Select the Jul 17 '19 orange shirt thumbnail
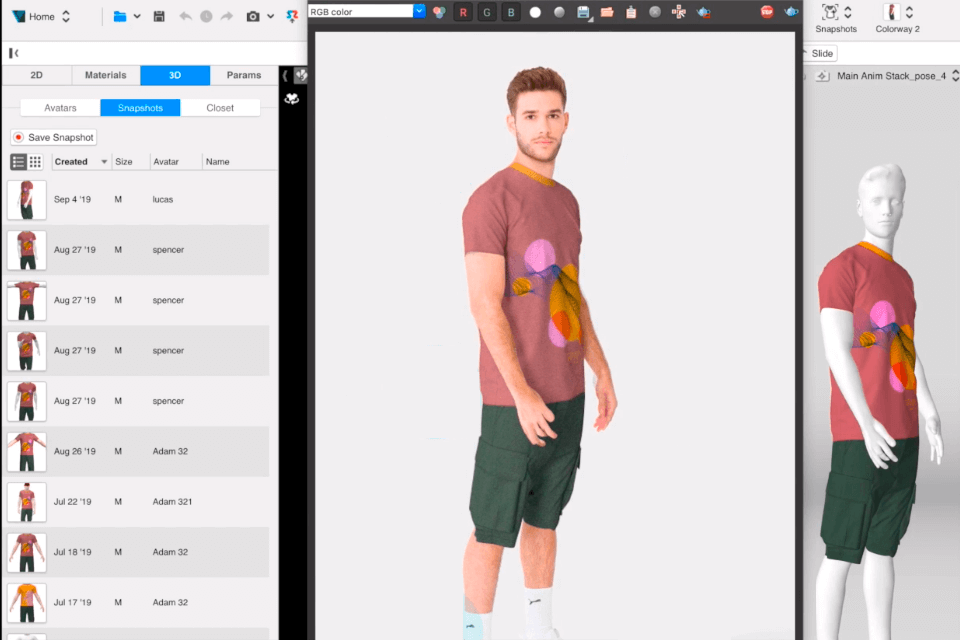The height and width of the screenshot is (640, 960). tap(26, 603)
